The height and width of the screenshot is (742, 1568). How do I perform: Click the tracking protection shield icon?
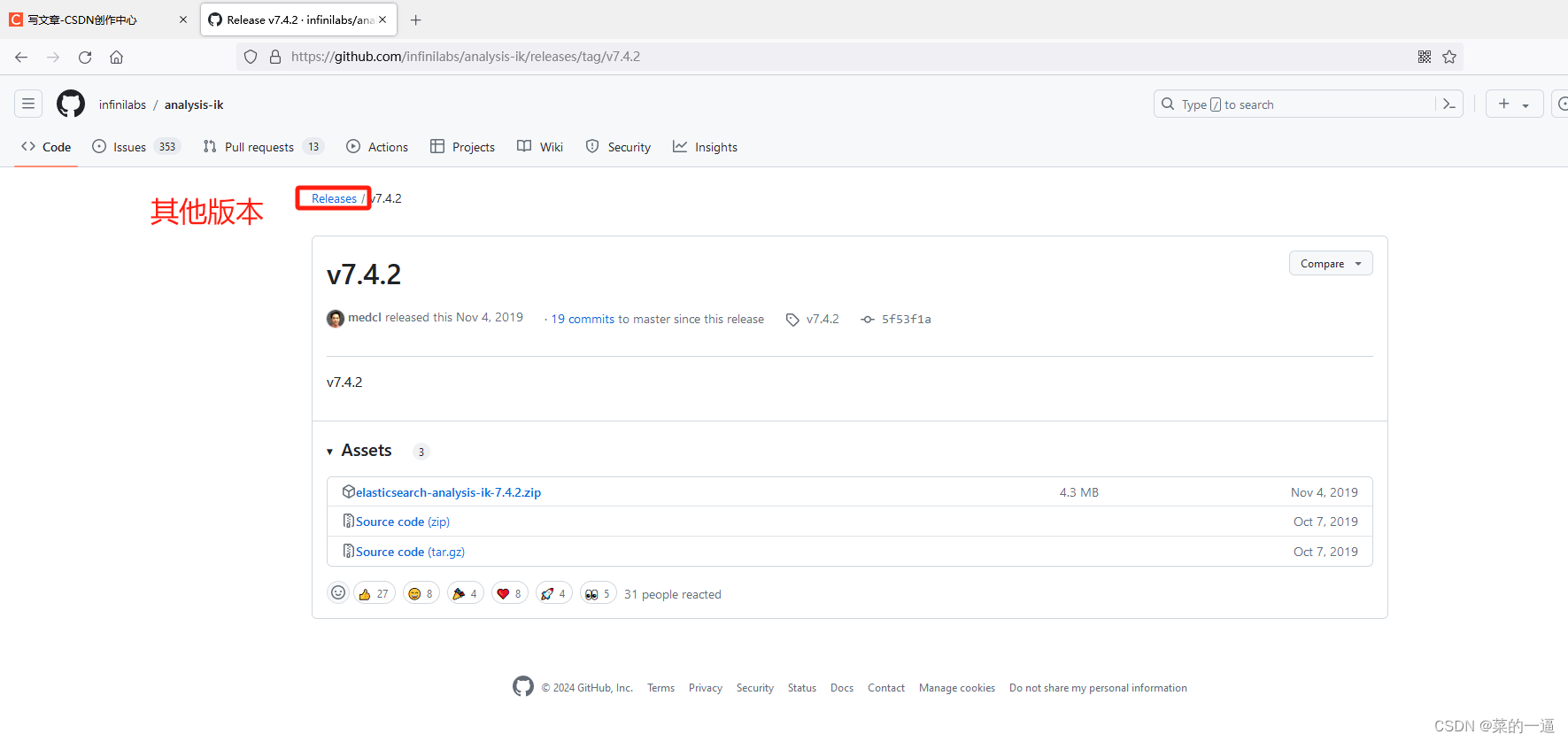pos(251,57)
